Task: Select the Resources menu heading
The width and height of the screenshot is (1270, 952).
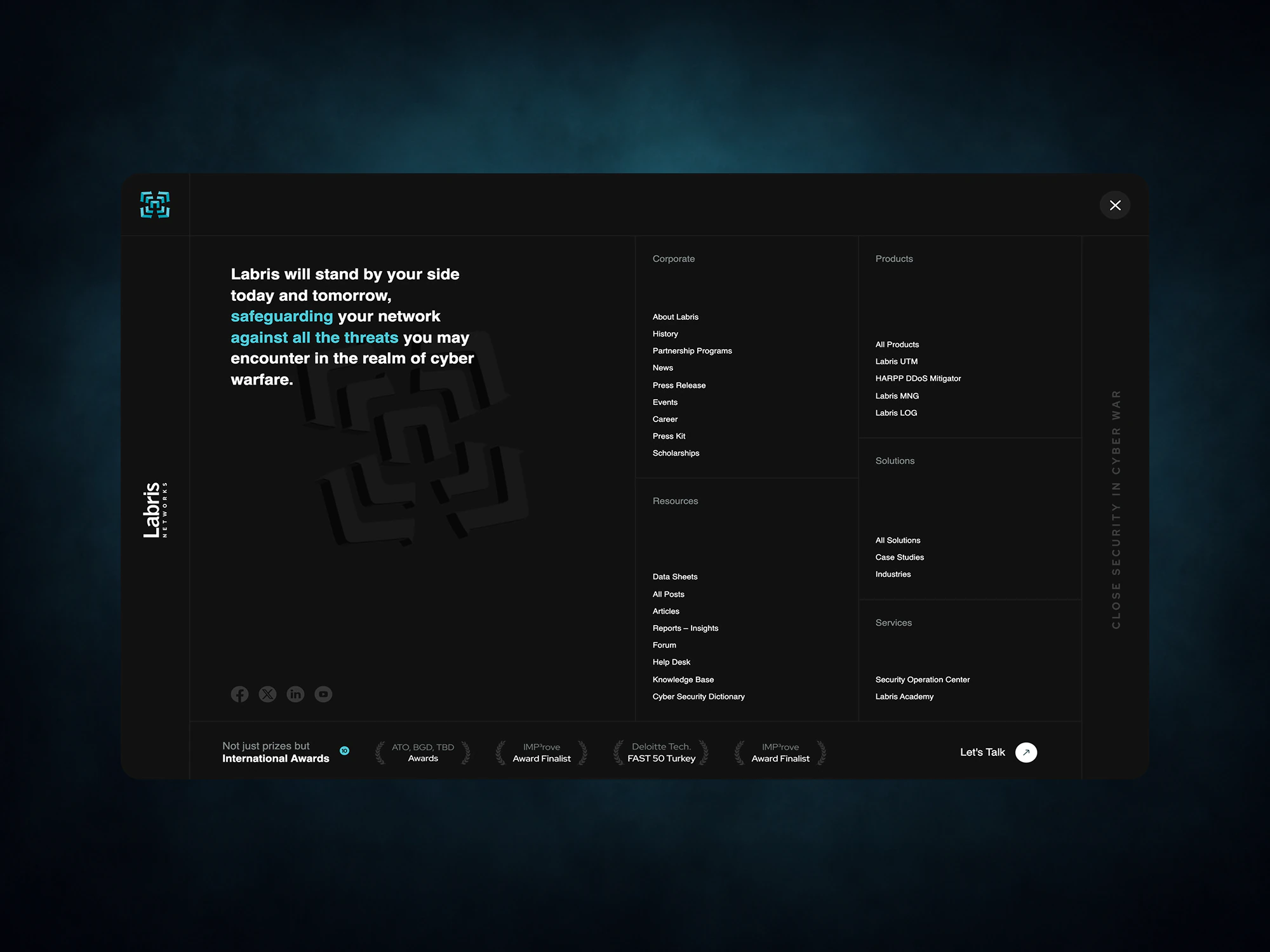Action: (675, 501)
